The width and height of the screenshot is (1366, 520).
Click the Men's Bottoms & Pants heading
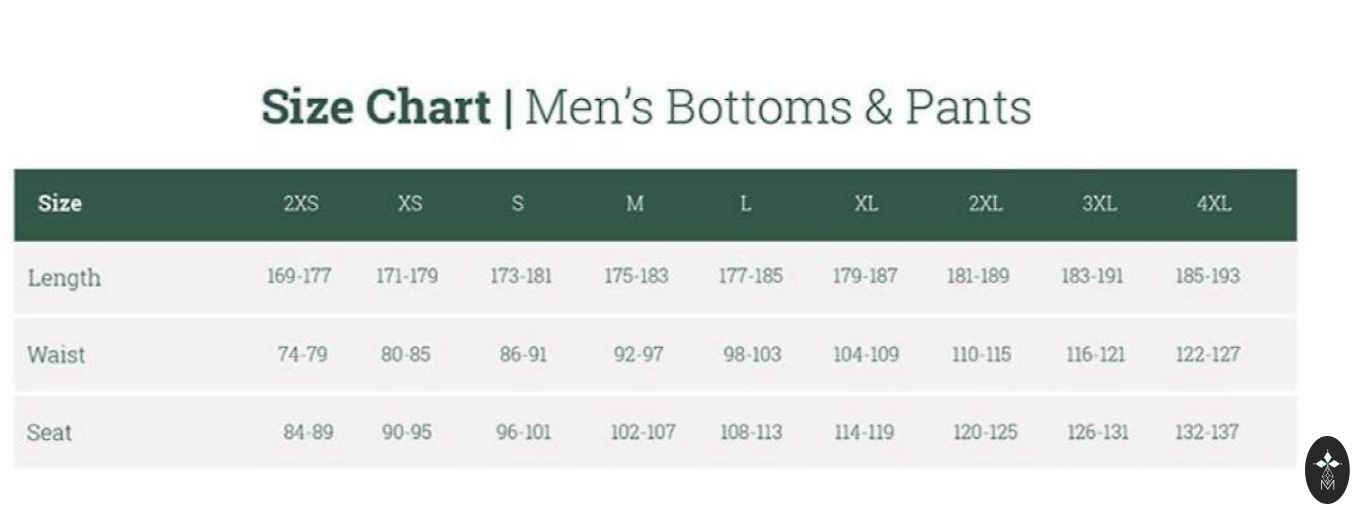coord(777,107)
